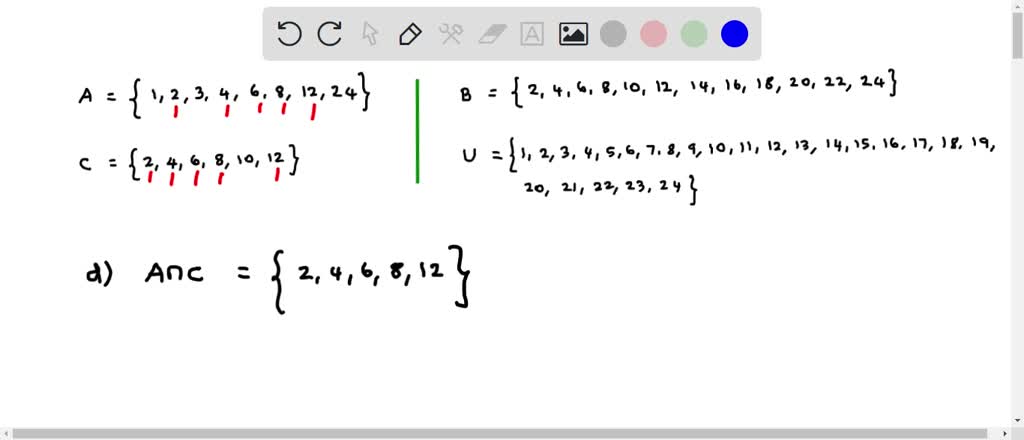Click the handwritten set C label

point(84,164)
